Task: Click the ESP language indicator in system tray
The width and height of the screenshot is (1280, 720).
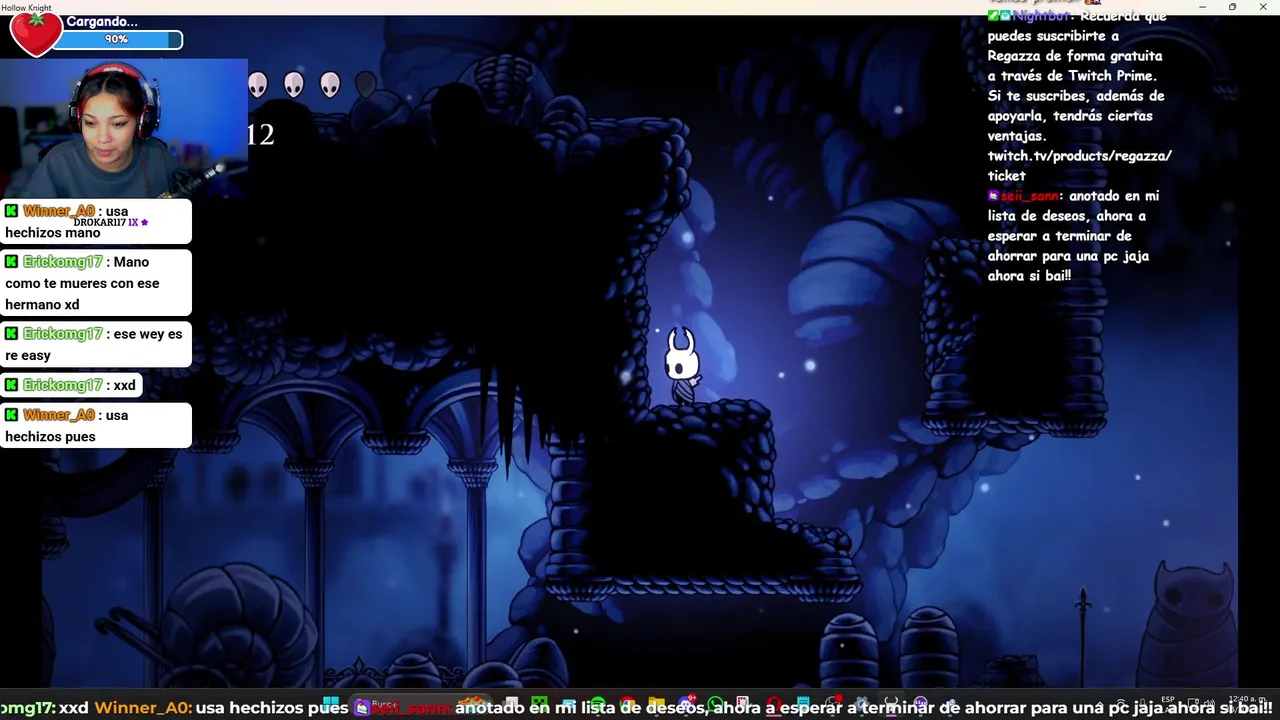Action: [x=1168, y=701]
